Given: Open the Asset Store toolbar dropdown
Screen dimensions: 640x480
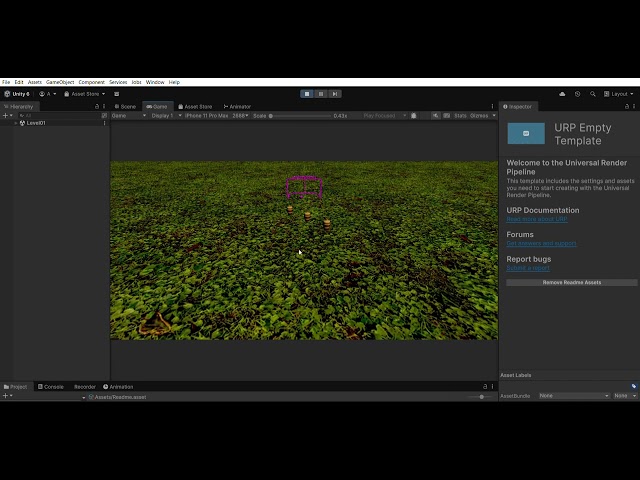Looking at the screenshot, I should click(x=84, y=94).
